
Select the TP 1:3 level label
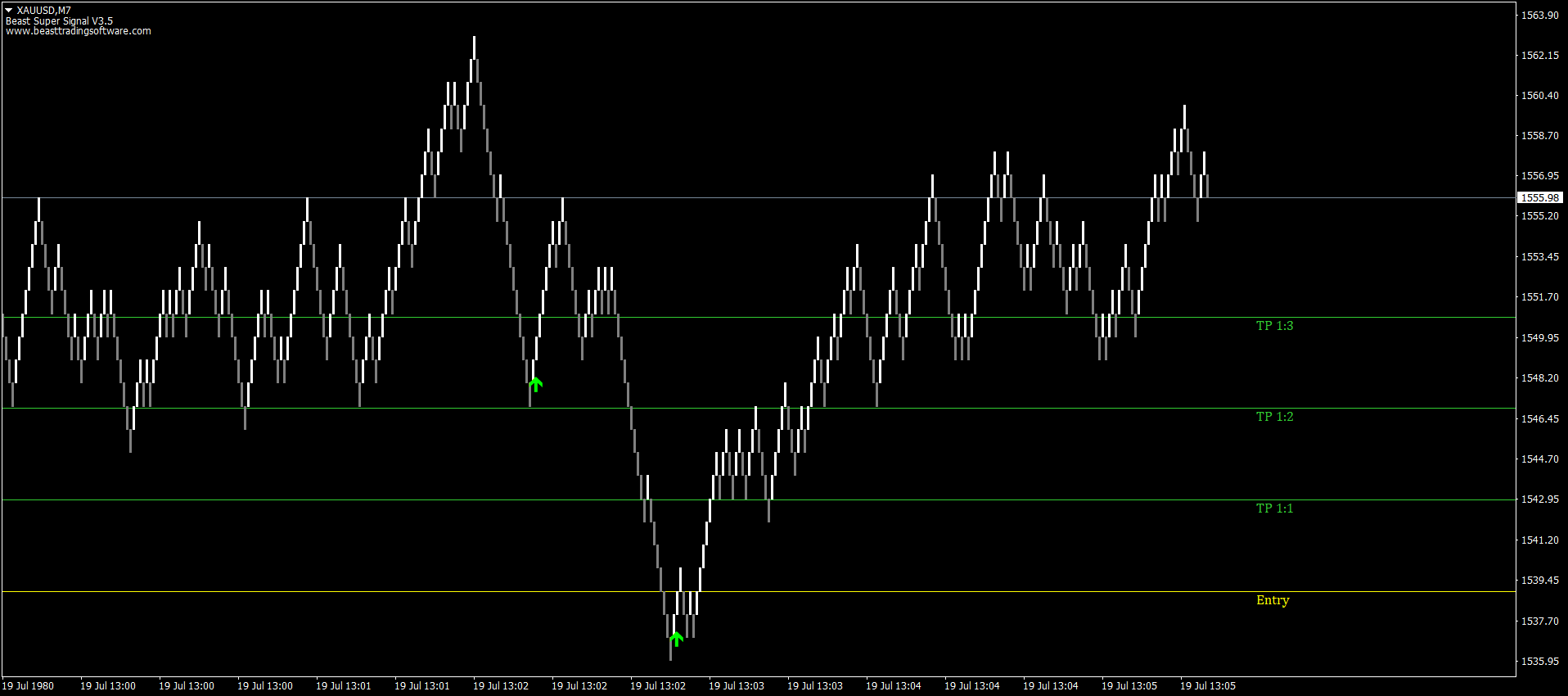click(x=1275, y=326)
